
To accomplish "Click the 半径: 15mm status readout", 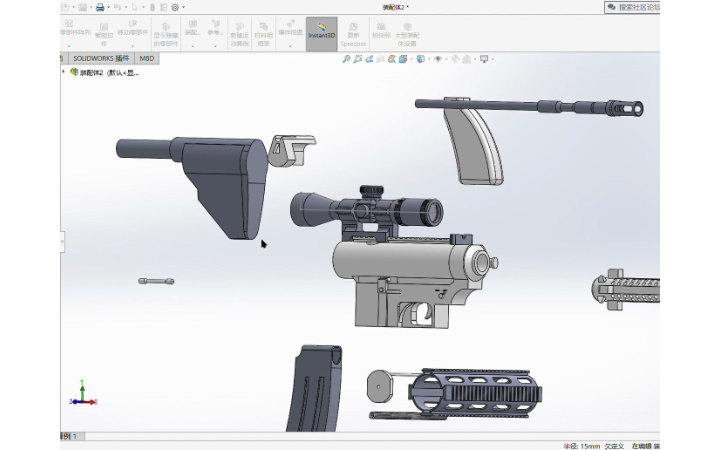I will point(582,446).
